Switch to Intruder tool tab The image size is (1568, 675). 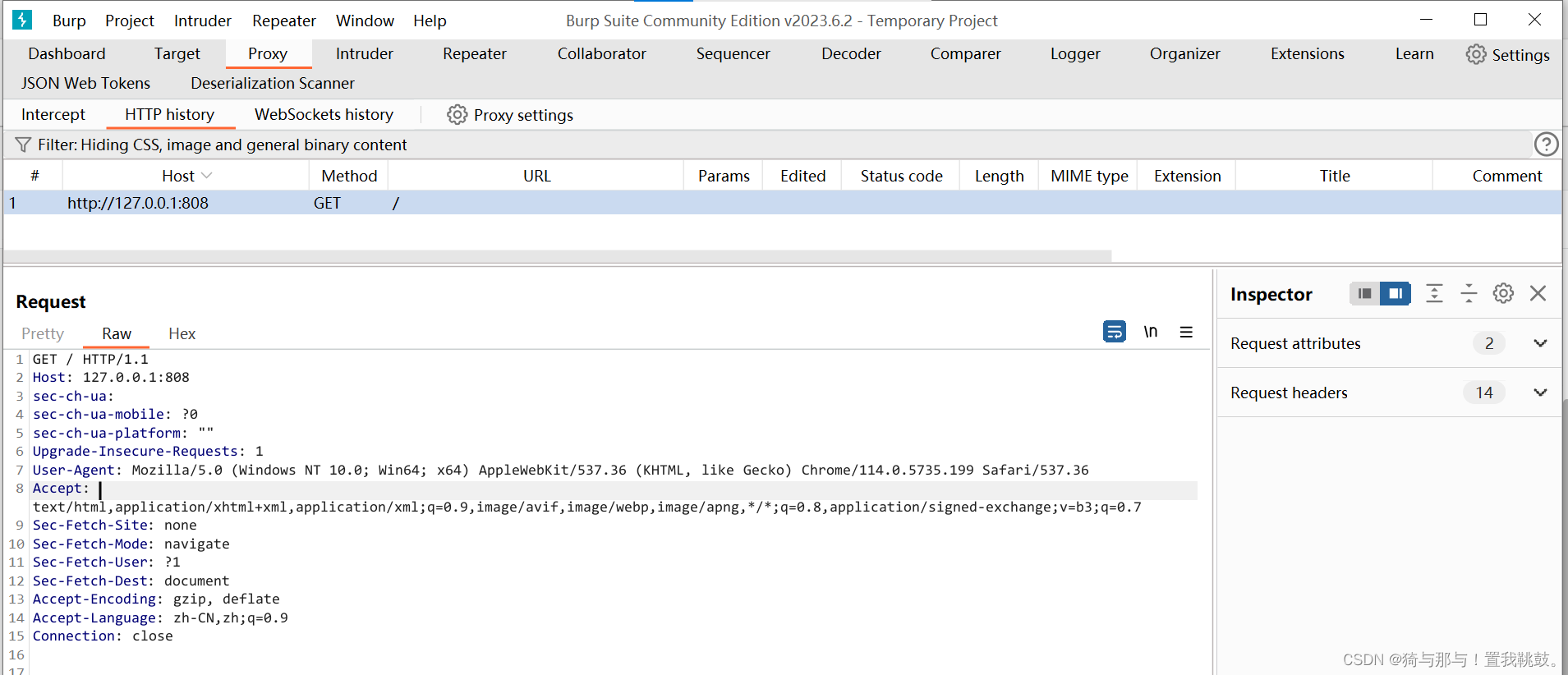tap(365, 53)
